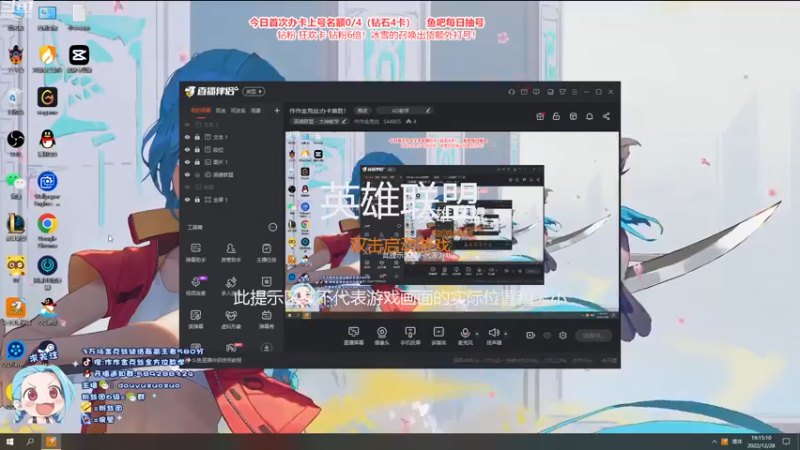Select the 英雄联盟 source row

(232, 175)
